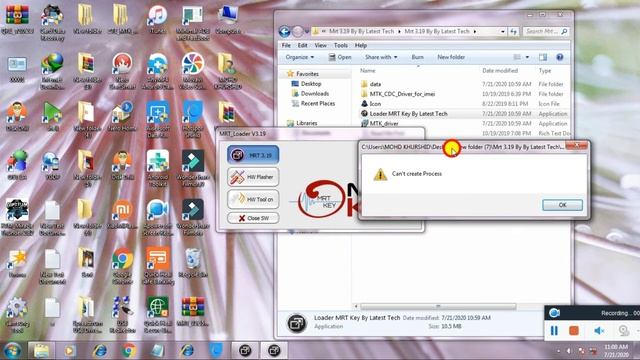Launch MRT 3.19 in the MRT_Loader window
The image size is (640, 360).
point(253,155)
